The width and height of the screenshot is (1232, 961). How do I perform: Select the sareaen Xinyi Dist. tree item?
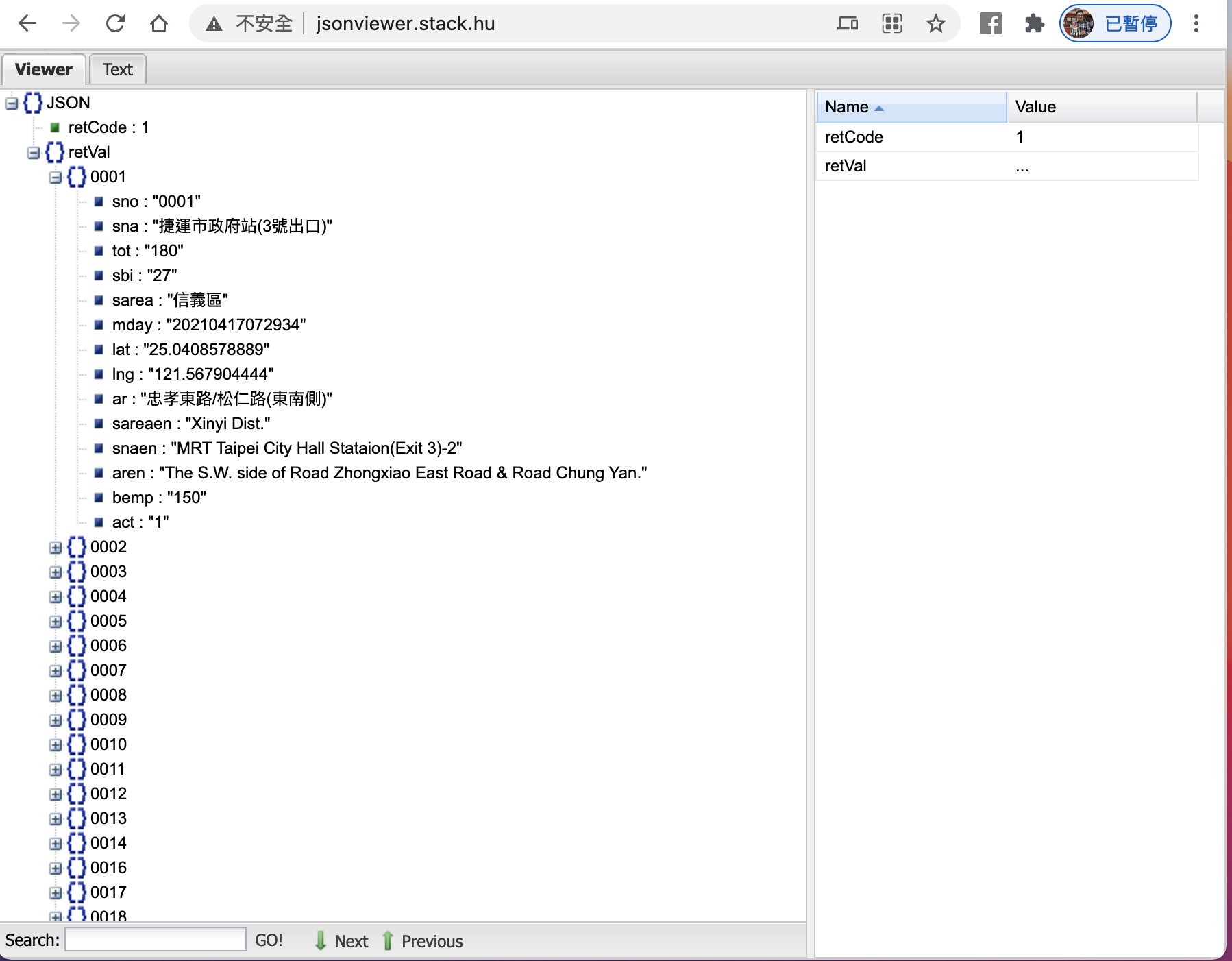tap(191, 424)
